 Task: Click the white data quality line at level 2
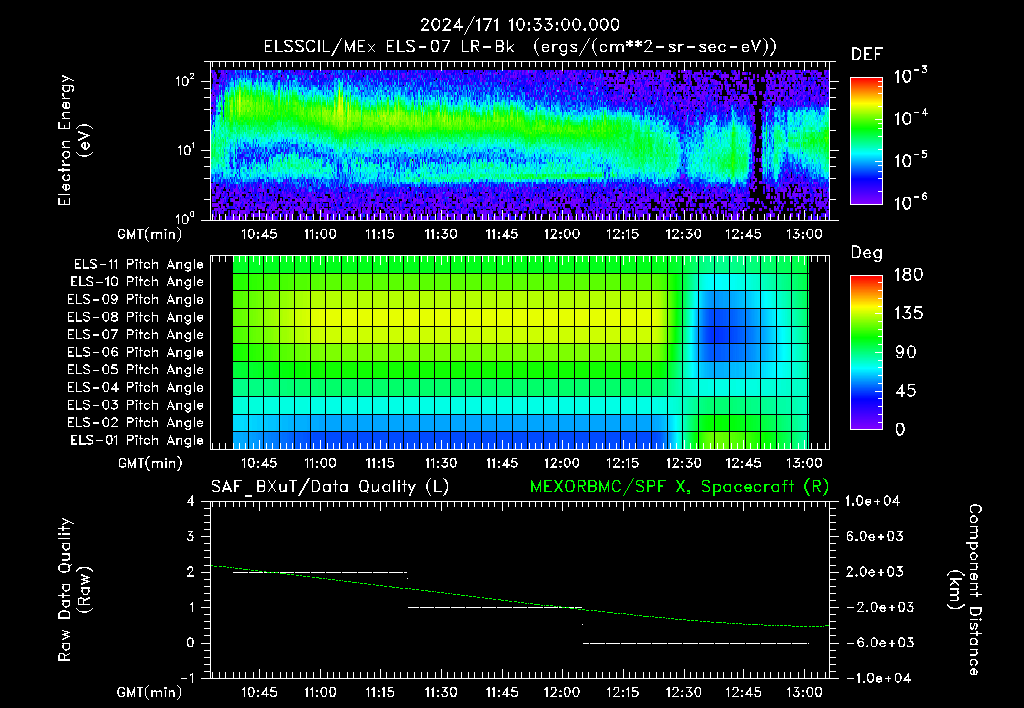(320, 573)
